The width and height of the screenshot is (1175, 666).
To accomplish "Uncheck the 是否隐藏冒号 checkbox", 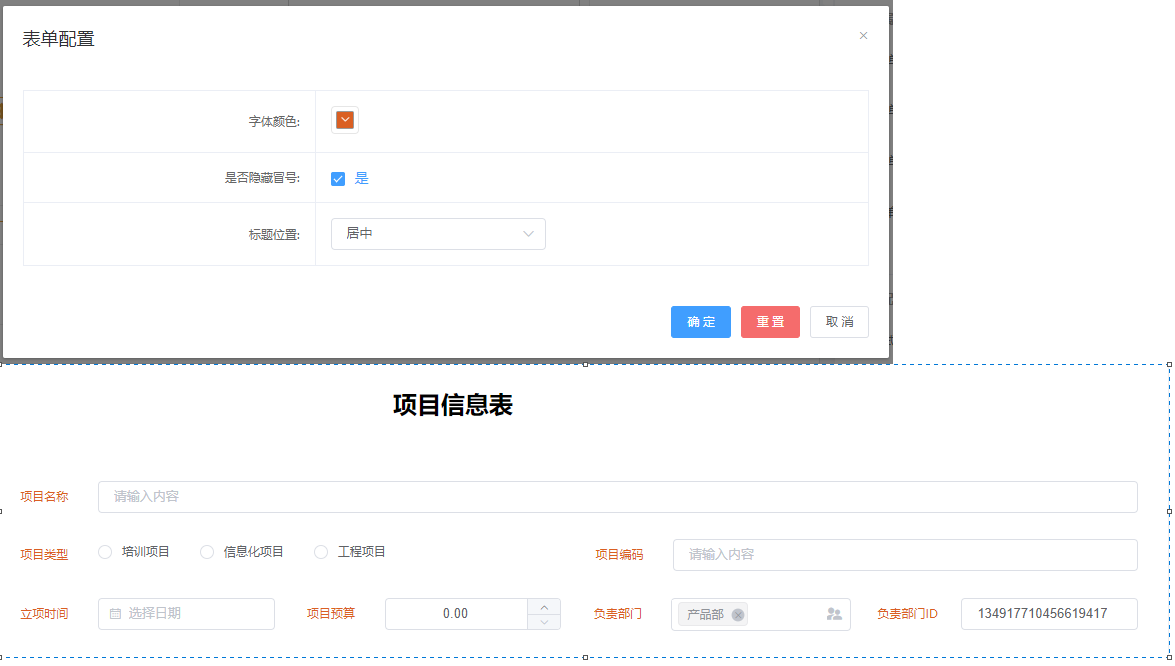I will click(338, 179).
